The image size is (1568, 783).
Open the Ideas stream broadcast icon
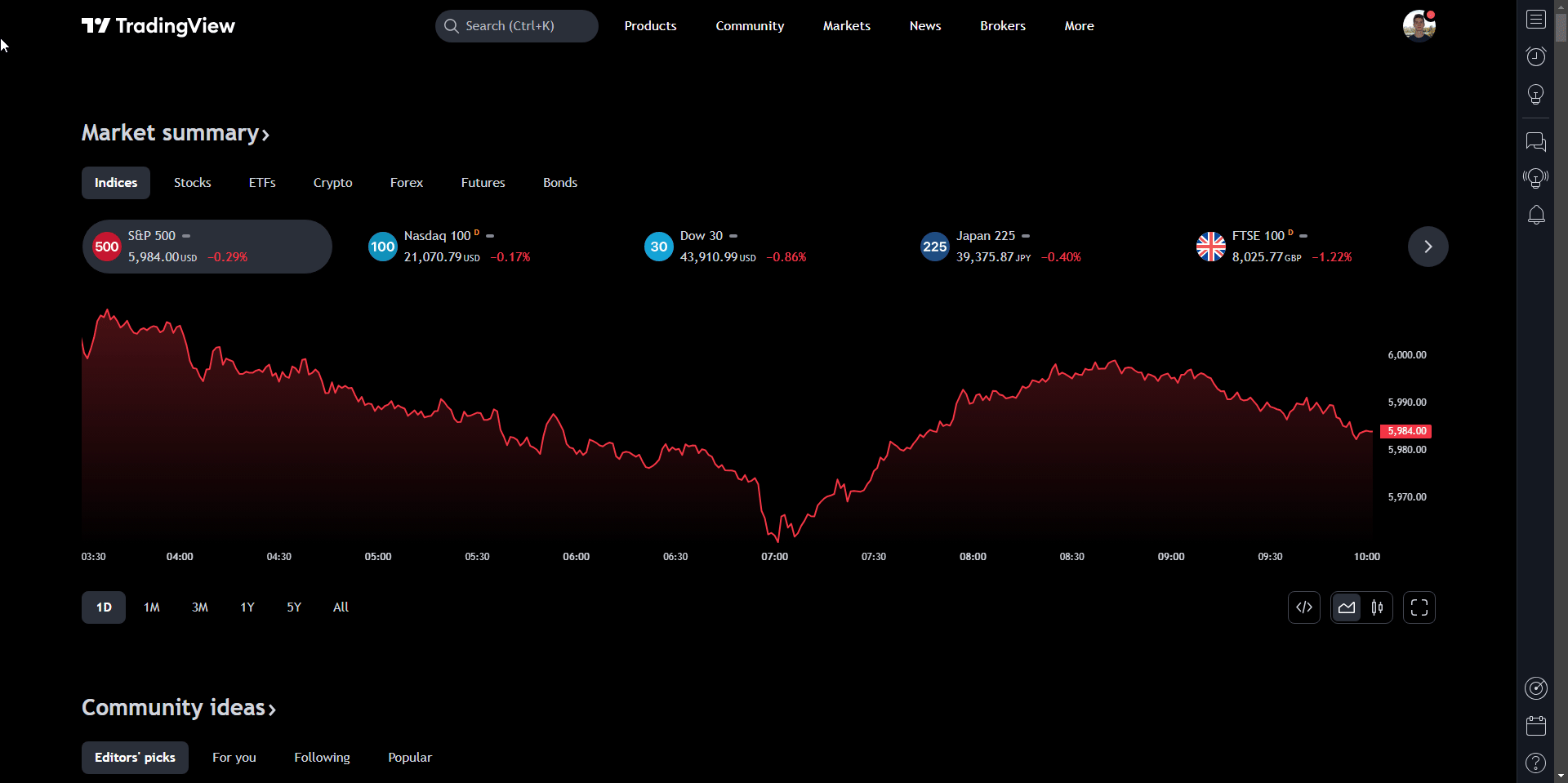click(1536, 178)
